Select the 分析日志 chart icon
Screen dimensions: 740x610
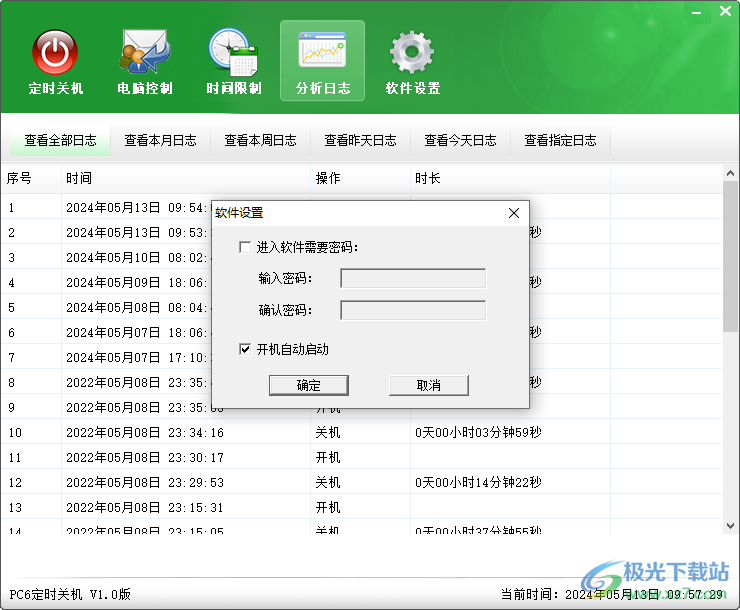tap(322, 60)
